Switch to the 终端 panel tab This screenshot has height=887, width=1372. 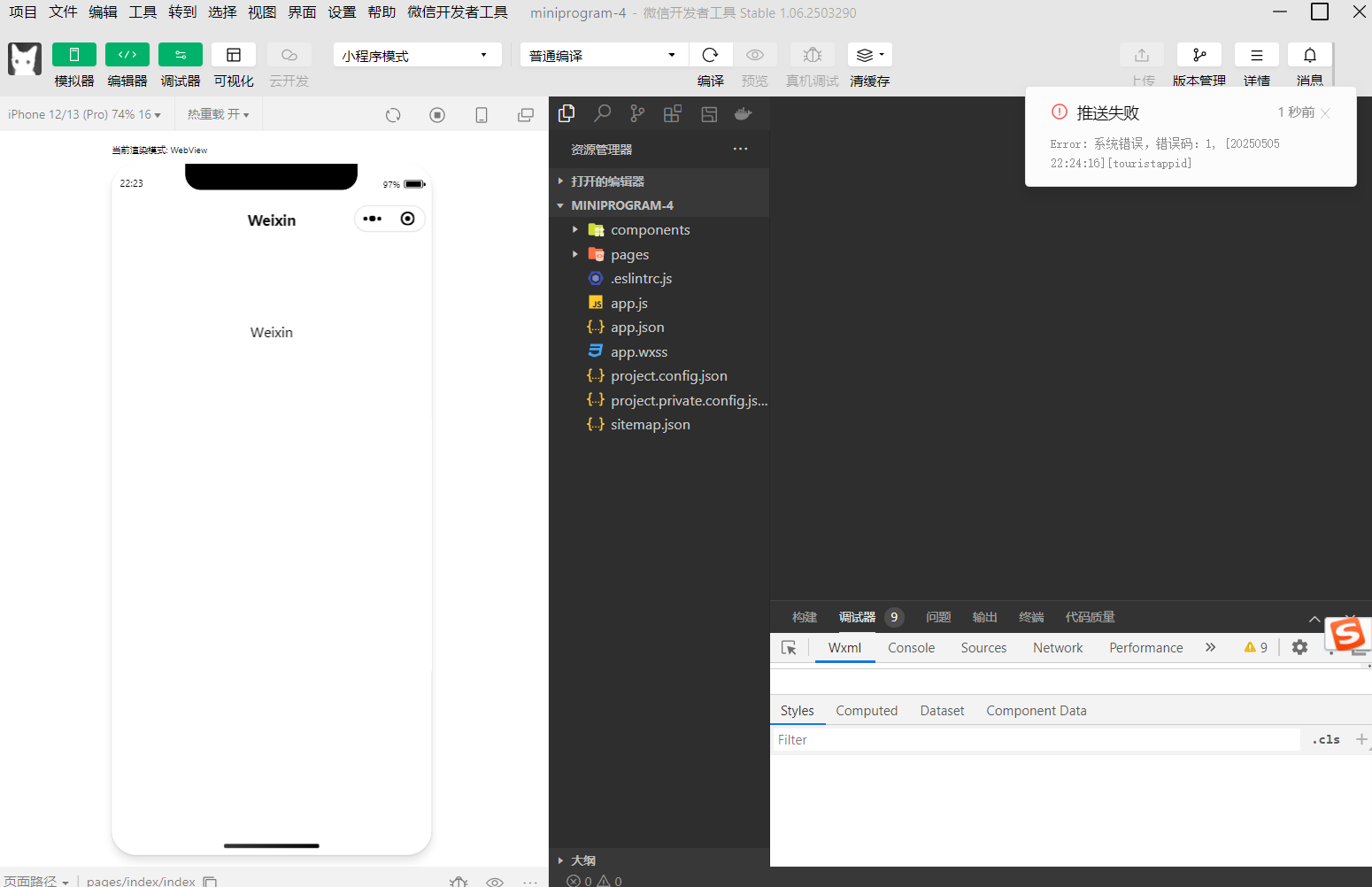[1031, 617]
